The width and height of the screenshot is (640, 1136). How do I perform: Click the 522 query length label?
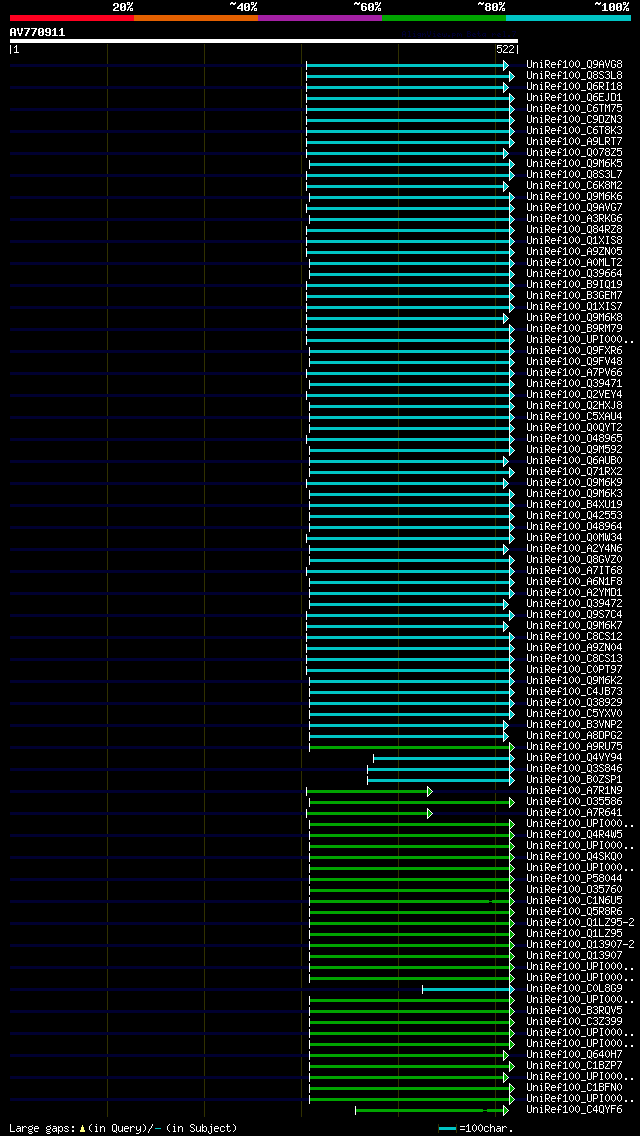(504, 49)
